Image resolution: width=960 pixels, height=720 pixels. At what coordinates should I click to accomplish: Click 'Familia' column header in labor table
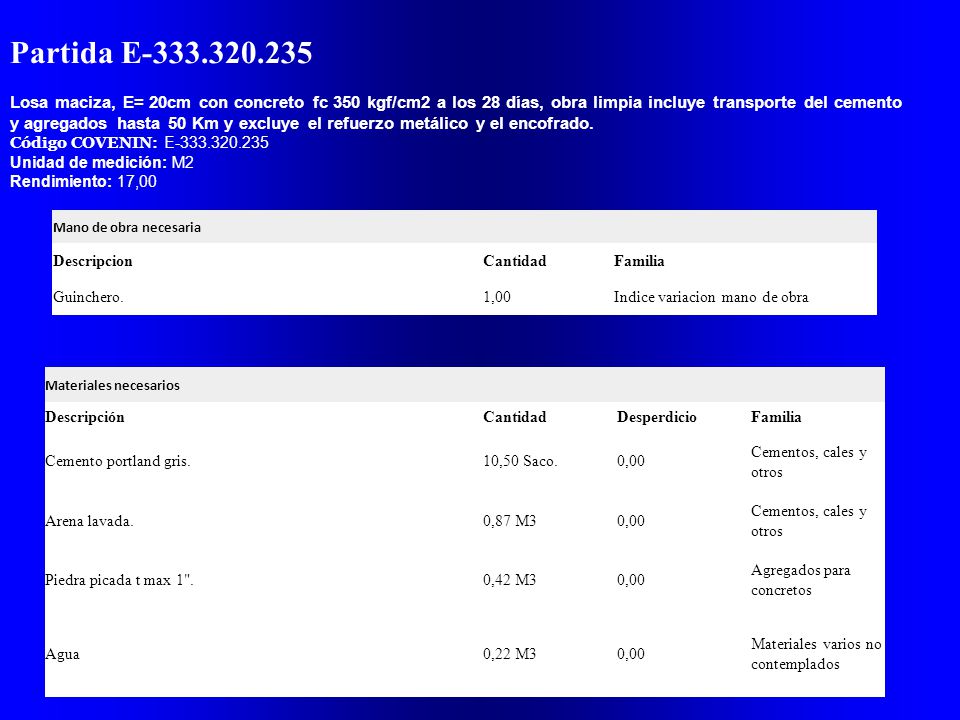coord(639,261)
